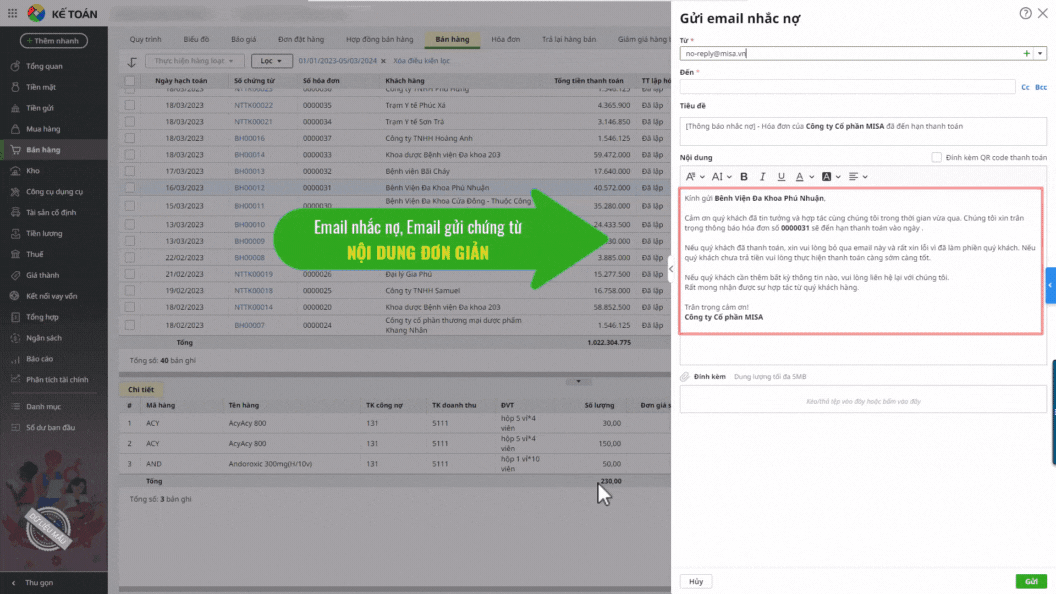This screenshot has height=594, width=1056.
Task: Click the paperclip Đính kèm icon
Action: coord(685,377)
